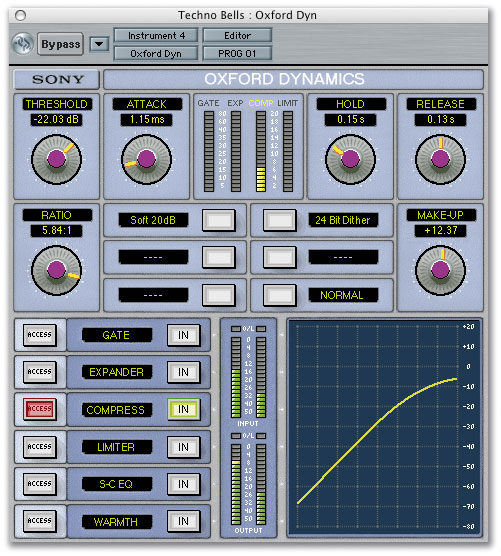The width and height of the screenshot is (501, 556).
Task: Click the Soft 20dB label display
Action: tap(153, 220)
